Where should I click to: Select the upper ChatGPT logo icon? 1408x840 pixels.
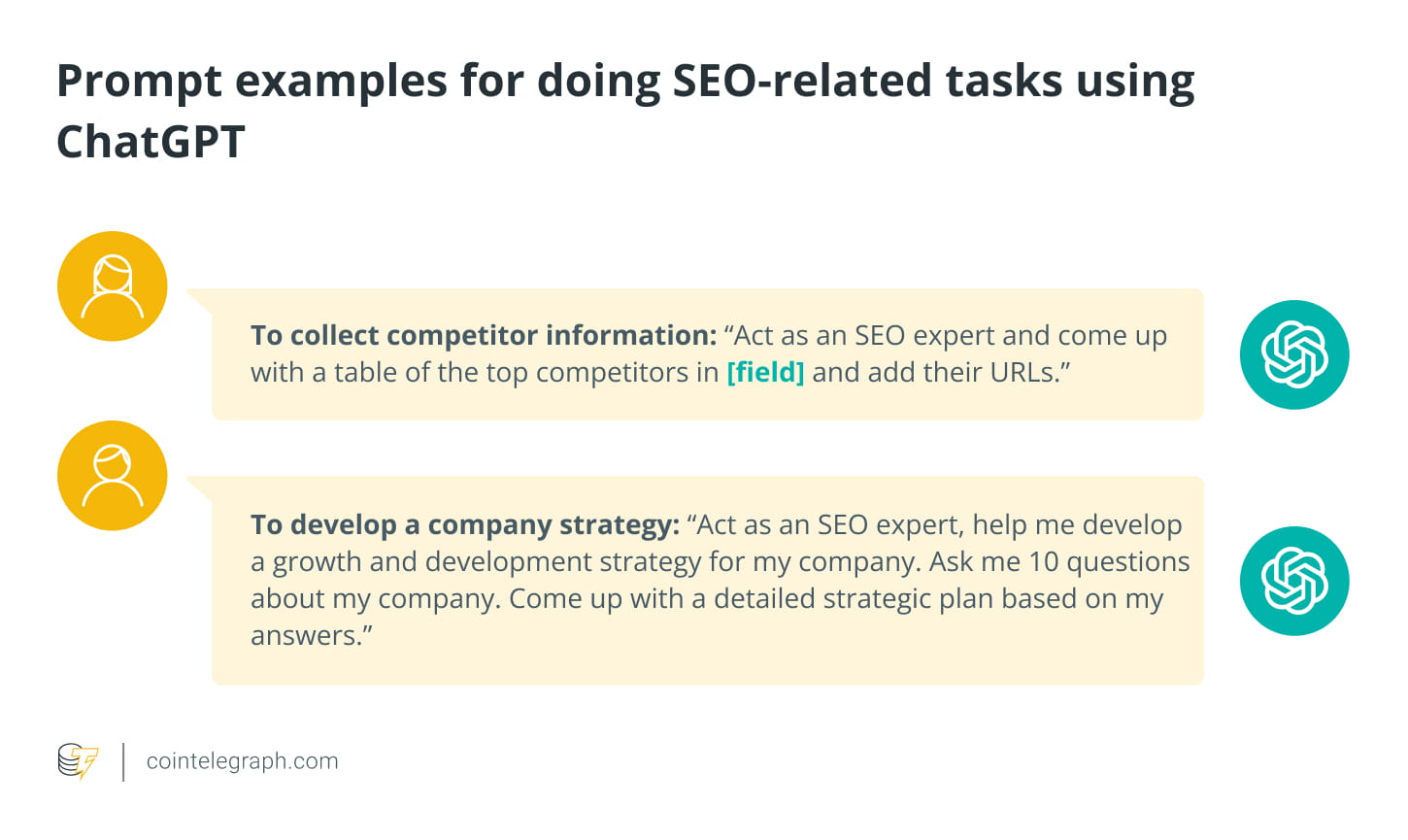coord(1294,354)
